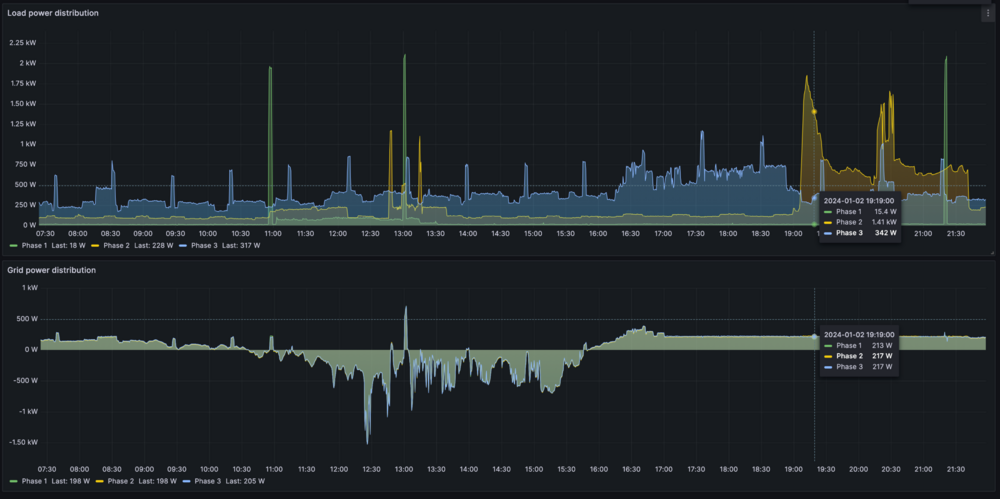
Task: Click blue Phase 3 color swatch in Load legend
Action: (183, 245)
